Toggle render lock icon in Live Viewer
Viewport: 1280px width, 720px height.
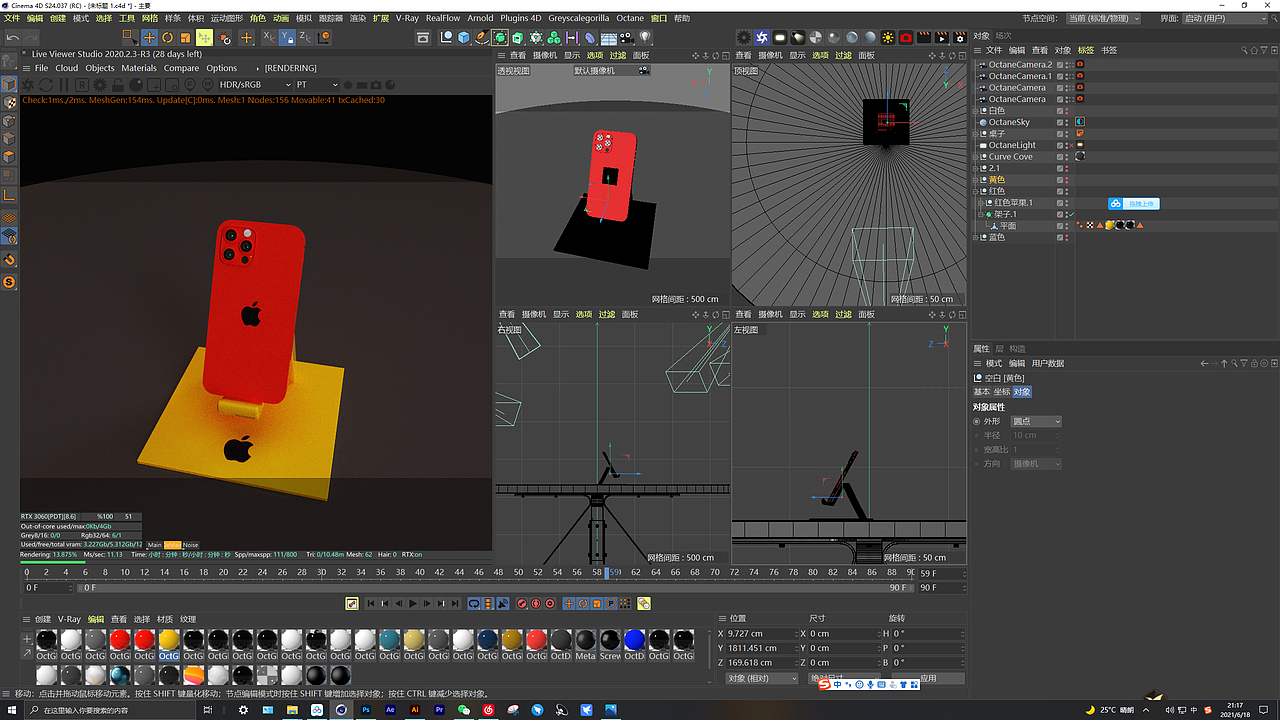click(120, 85)
